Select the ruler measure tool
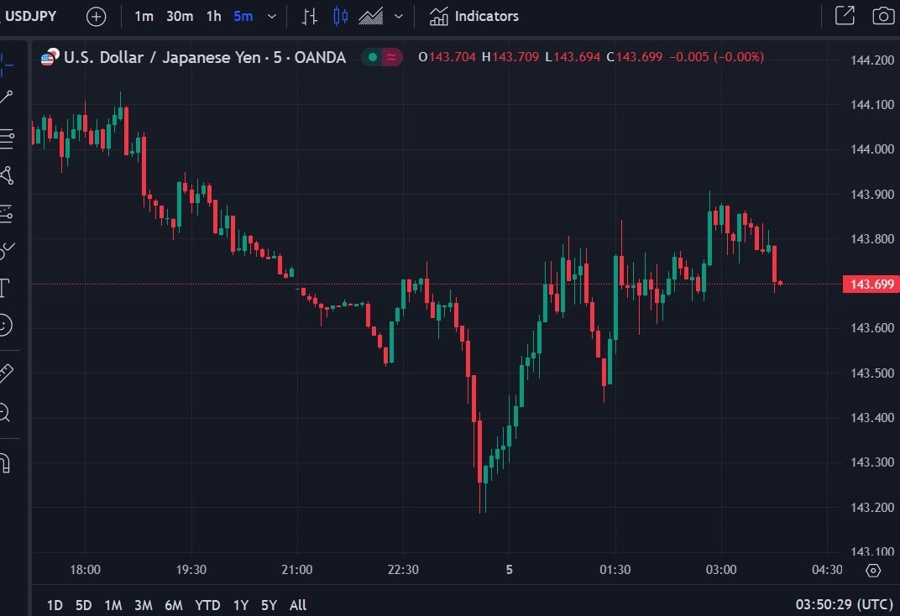The width and height of the screenshot is (900, 616). [6, 374]
